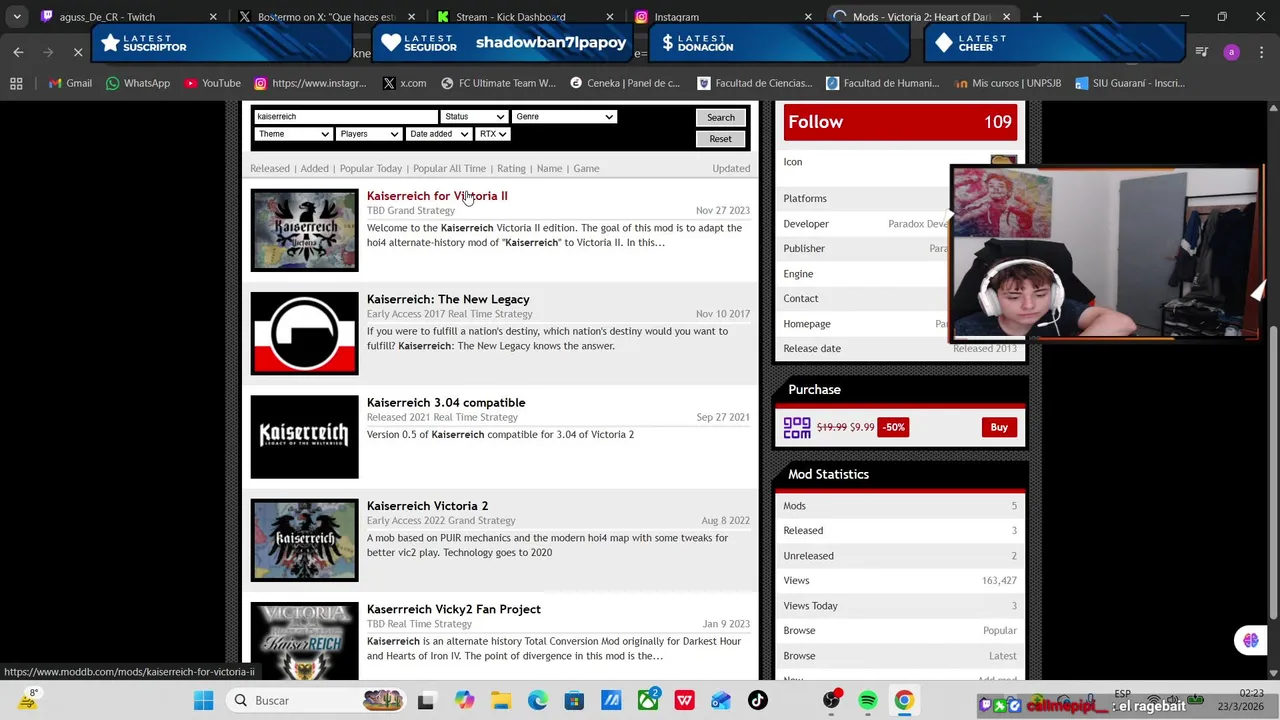Open Kaiserreich Victoria 2 link
The image size is (1280, 720).
(427, 506)
